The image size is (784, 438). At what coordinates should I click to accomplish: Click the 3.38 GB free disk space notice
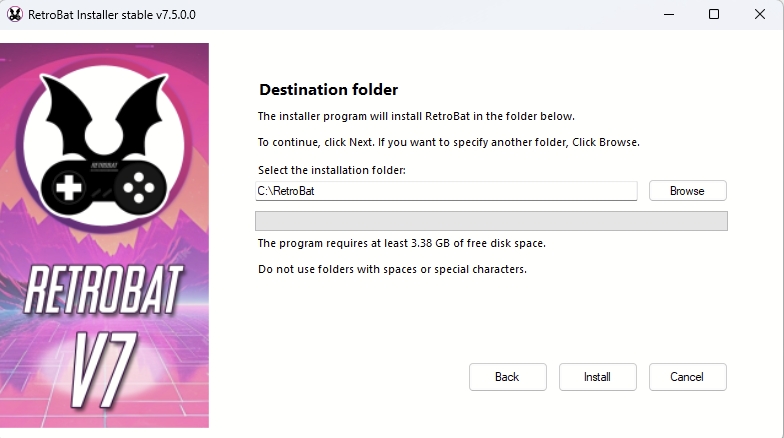pos(401,243)
